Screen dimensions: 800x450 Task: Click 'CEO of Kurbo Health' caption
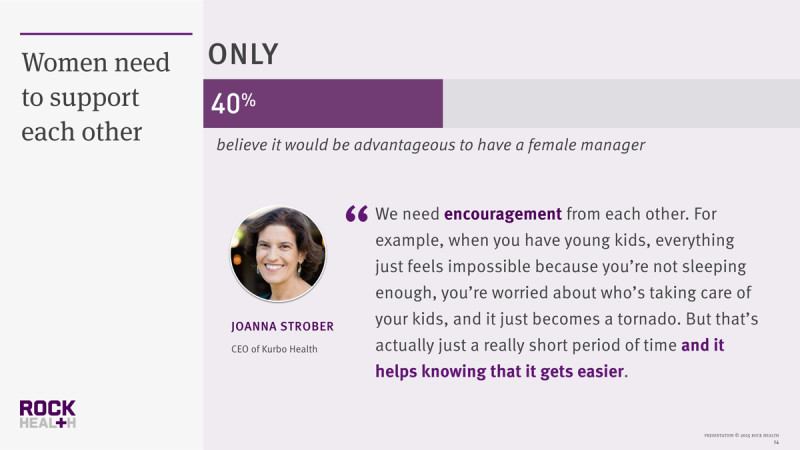[x=274, y=349]
